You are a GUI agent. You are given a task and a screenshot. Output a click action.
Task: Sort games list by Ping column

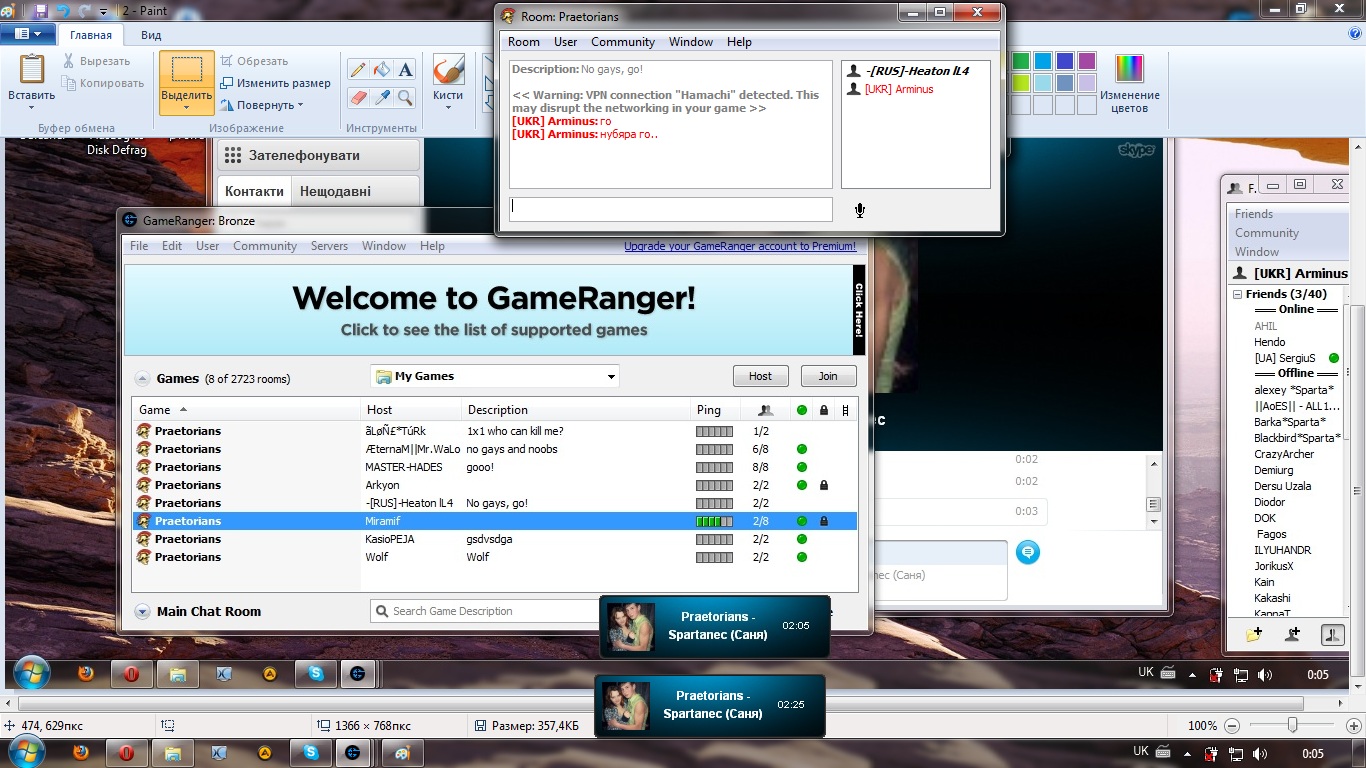tap(715, 410)
